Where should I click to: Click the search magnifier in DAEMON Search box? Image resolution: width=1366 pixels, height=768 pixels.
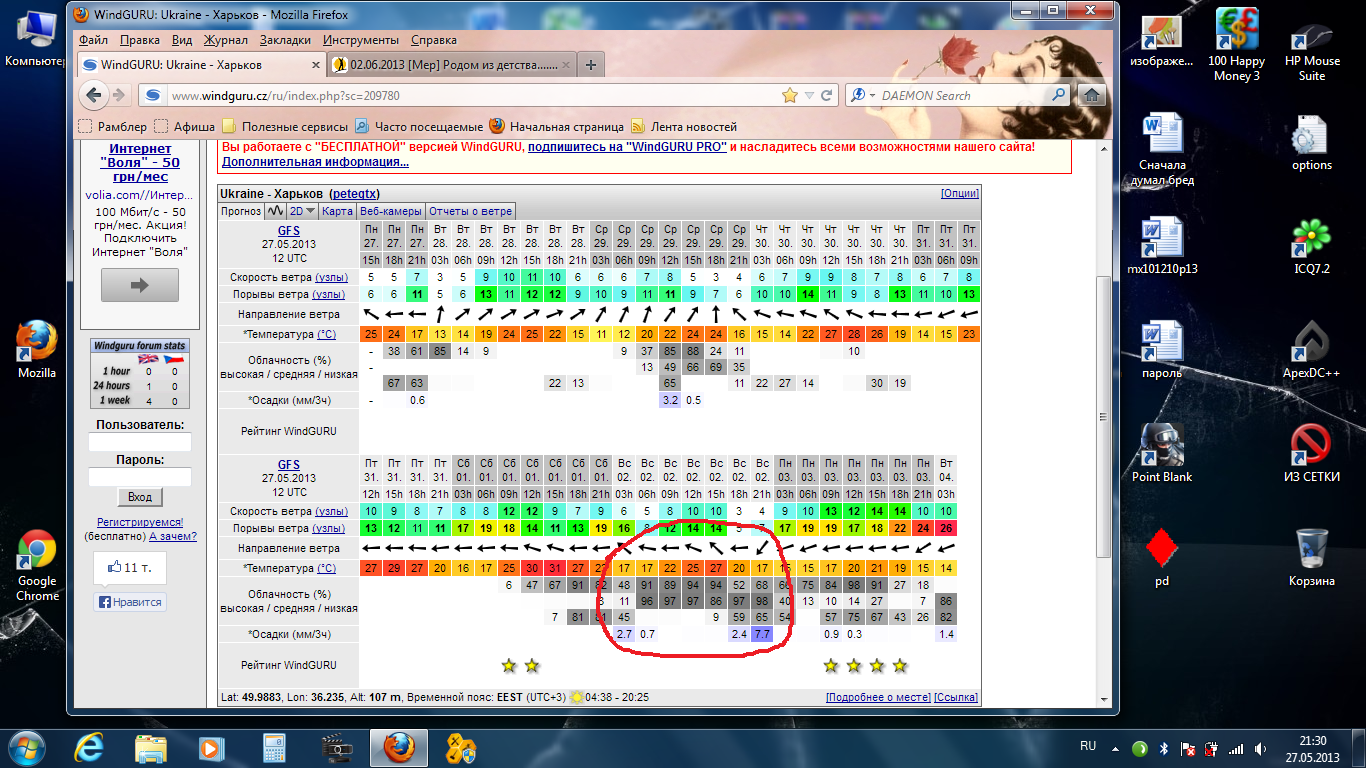click(x=1059, y=95)
